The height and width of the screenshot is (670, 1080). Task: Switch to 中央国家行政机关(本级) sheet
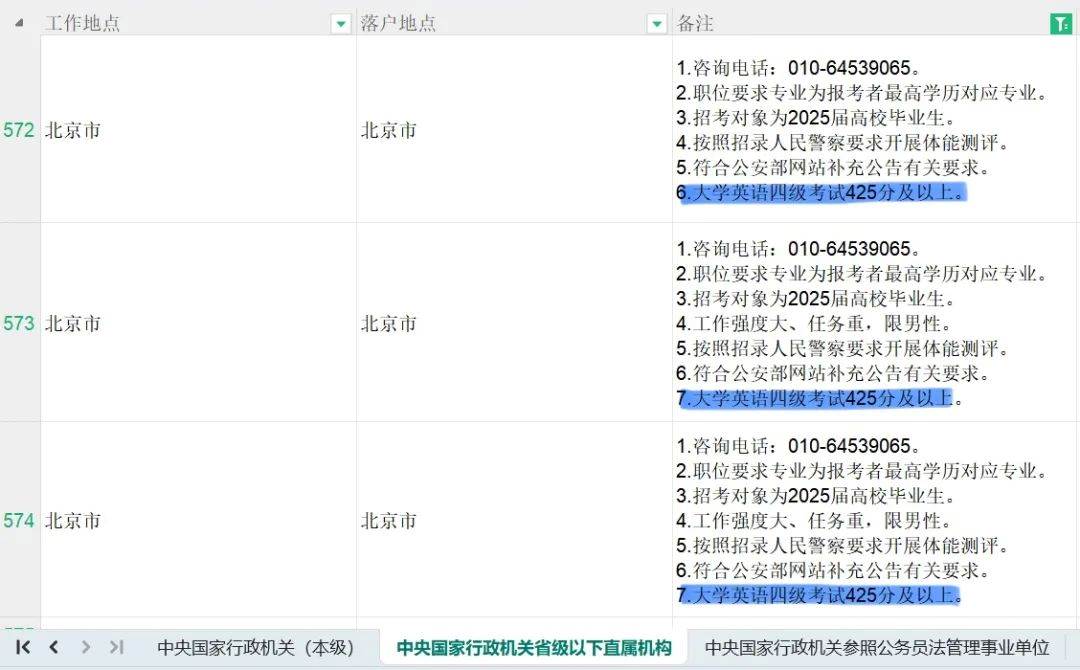point(256,647)
